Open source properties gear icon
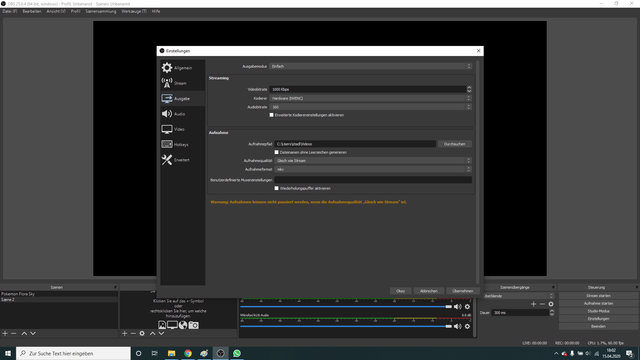The width and height of the screenshot is (640, 360). (x=142, y=333)
